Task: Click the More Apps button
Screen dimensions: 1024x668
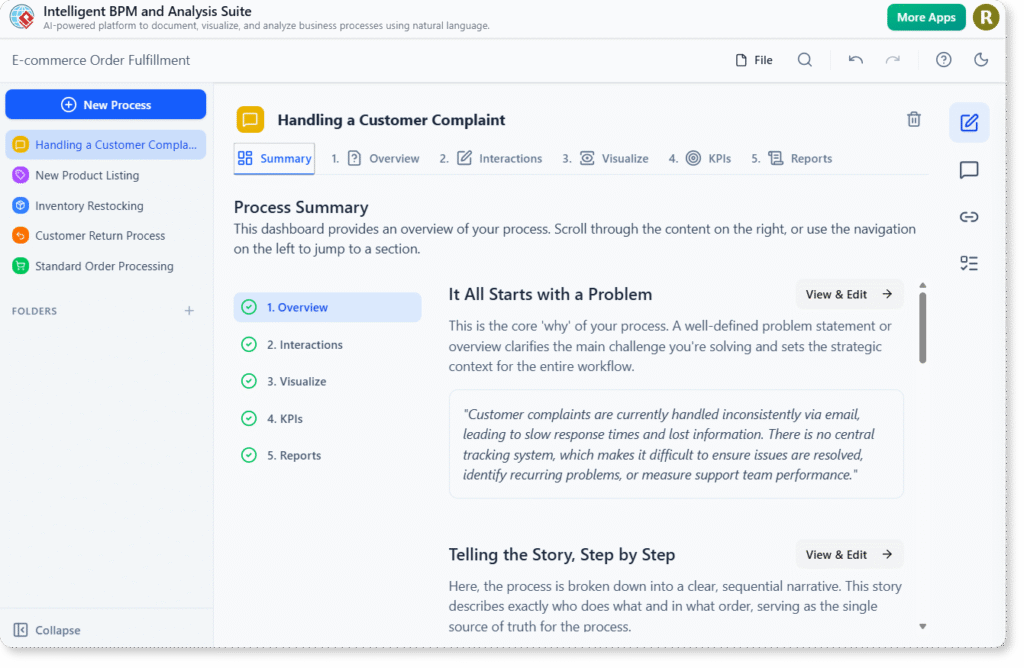Action: (925, 17)
